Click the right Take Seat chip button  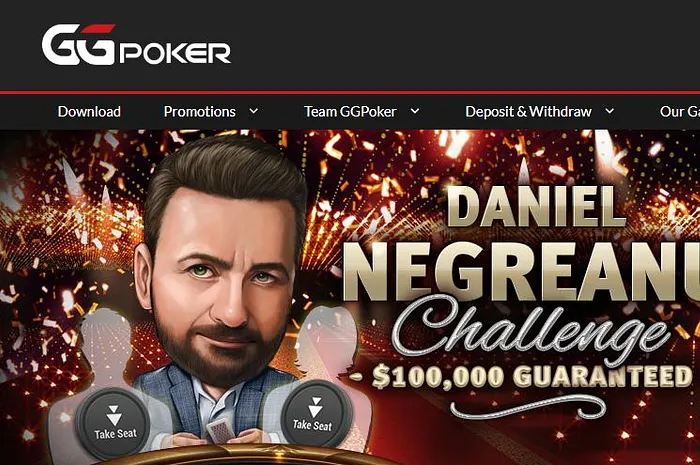tap(315, 413)
